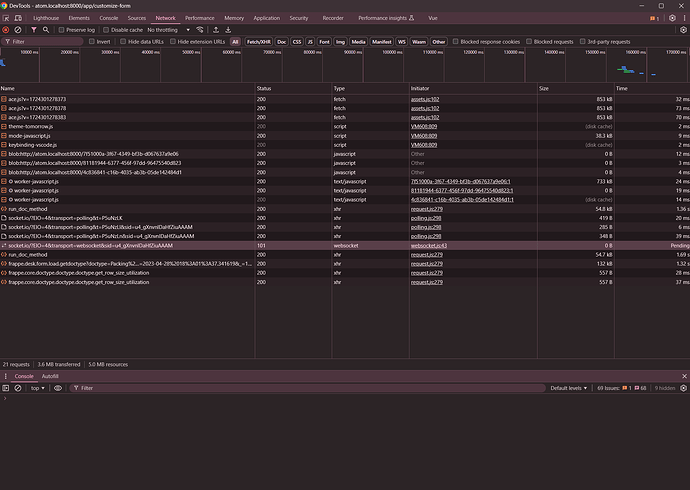Filter requests by CSS type
690x490 pixels.
click(x=297, y=42)
